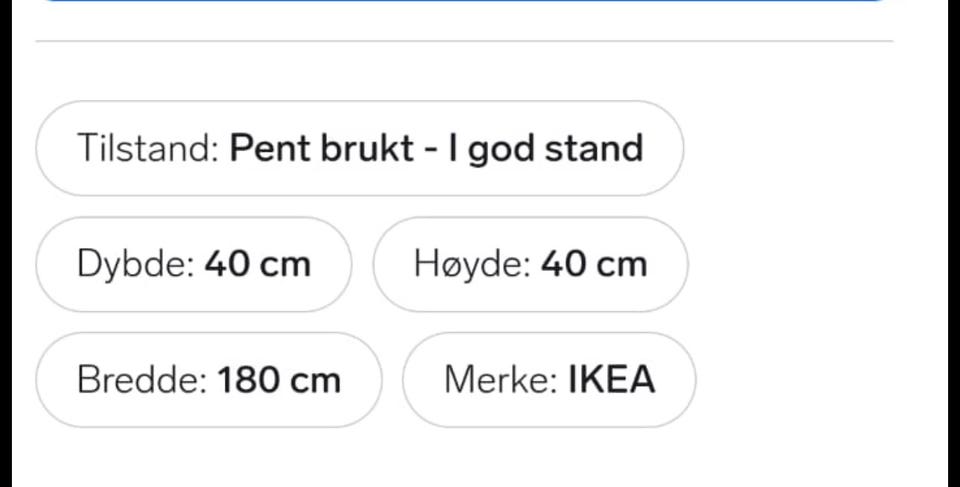Select the Bredde 180 cm chip
This screenshot has width=960, height=487.
[x=208, y=380]
